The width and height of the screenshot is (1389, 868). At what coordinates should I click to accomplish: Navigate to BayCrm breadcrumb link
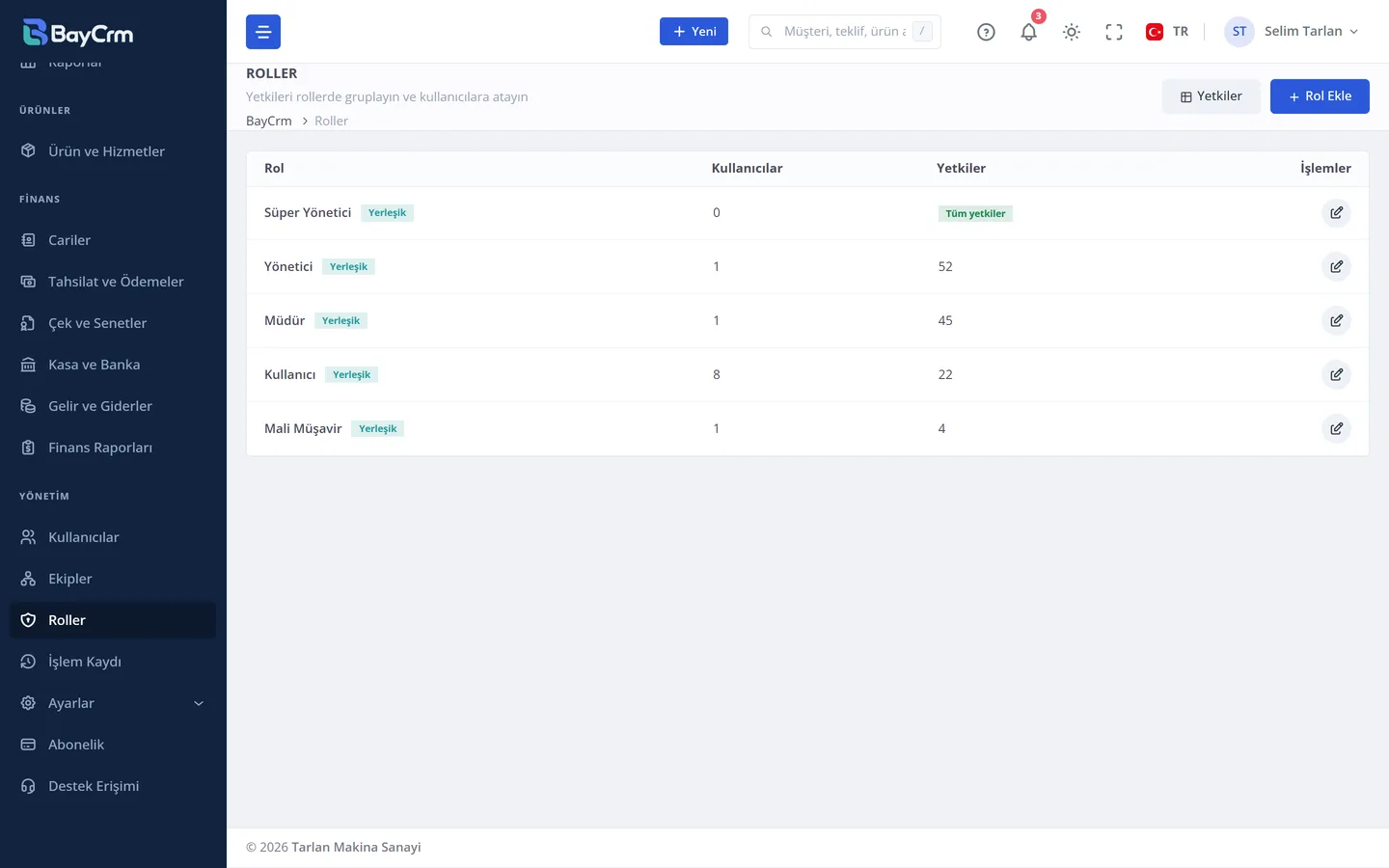click(269, 121)
